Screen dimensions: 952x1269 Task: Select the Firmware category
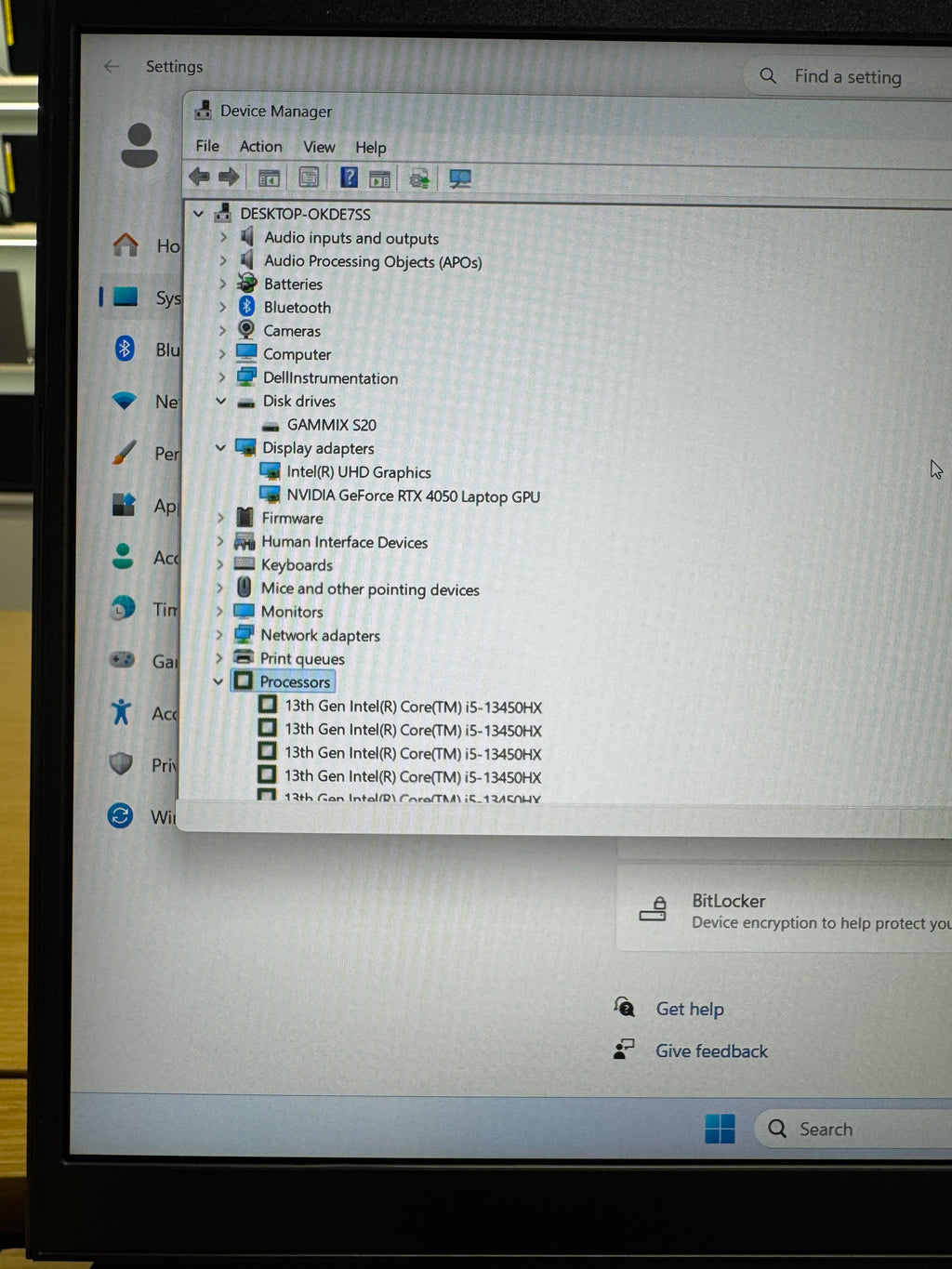[292, 518]
